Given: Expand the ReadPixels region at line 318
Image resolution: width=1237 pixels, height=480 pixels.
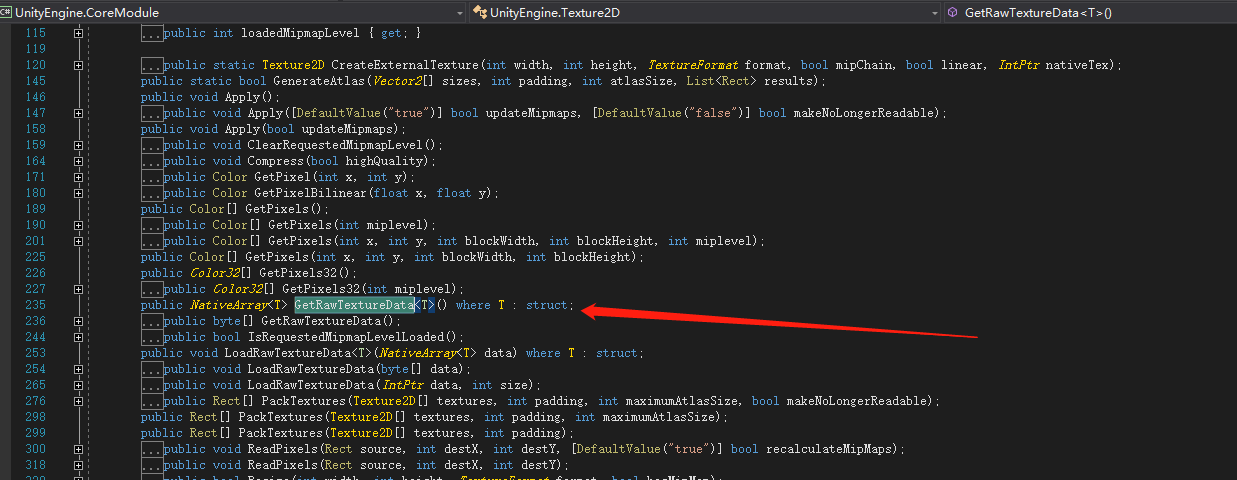Looking at the screenshot, I should 78,465.
